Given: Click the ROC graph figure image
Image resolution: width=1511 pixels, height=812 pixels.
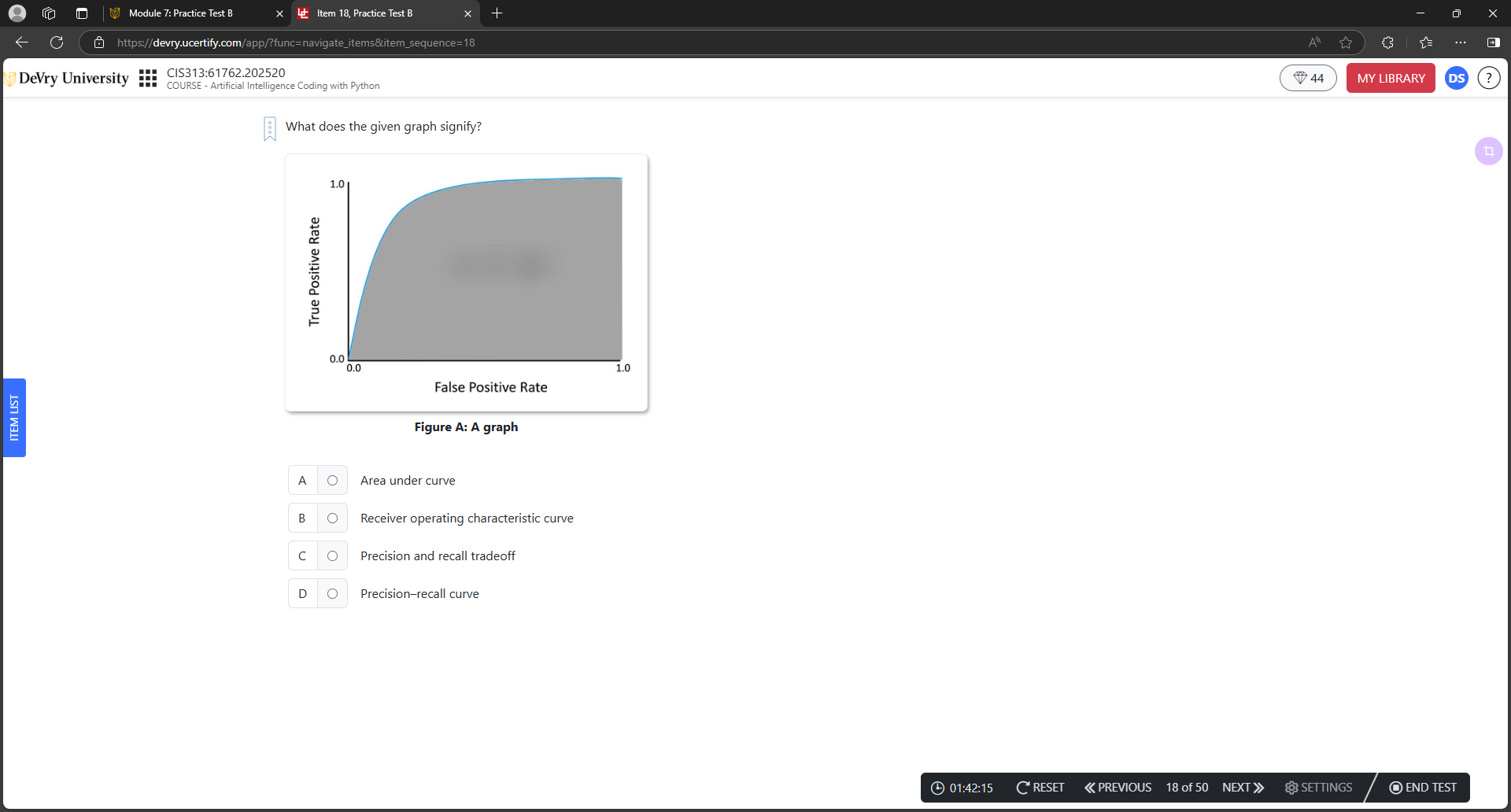Looking at the screenshot, I should tap(467, 283).
